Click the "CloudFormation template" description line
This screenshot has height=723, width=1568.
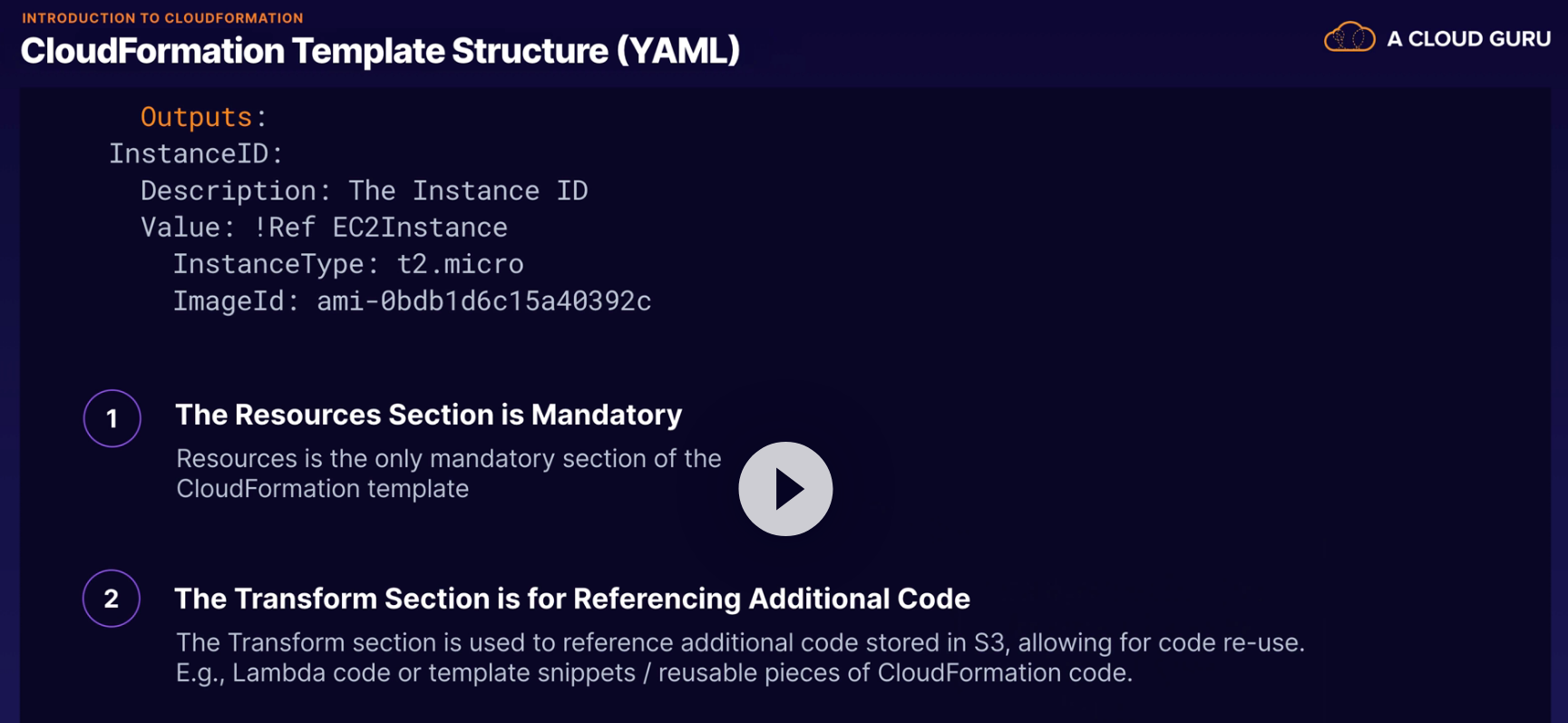(322, 489)
